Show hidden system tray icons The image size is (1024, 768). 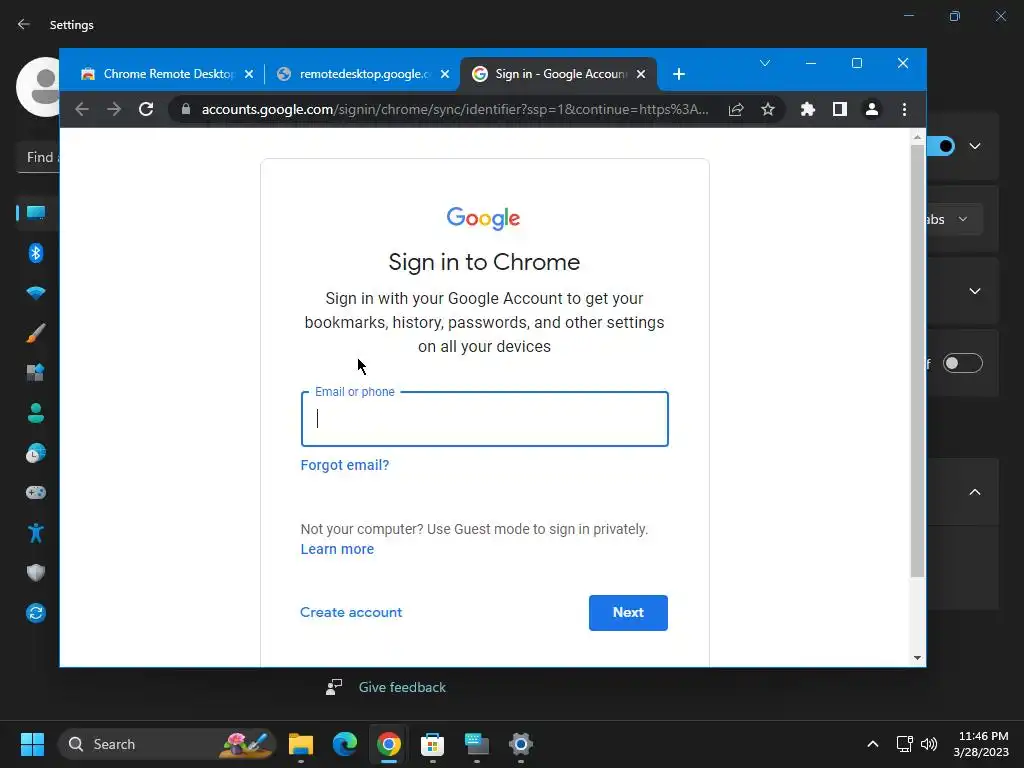pos(872,744)
